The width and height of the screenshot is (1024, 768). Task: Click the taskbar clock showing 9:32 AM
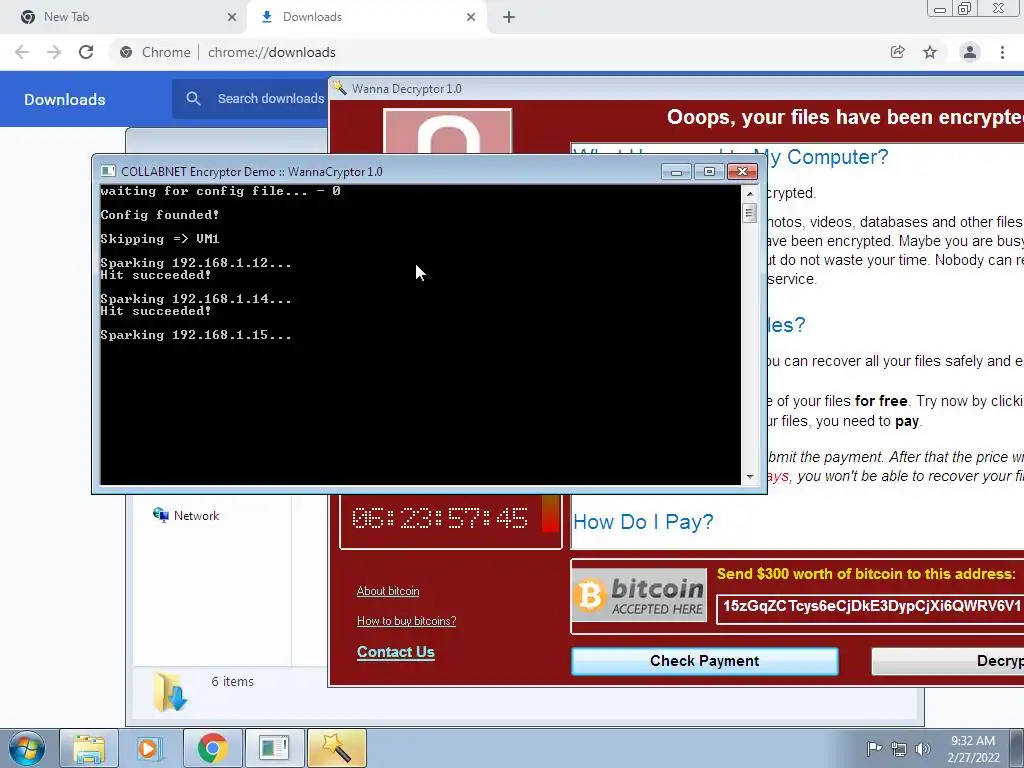(973, 749)
